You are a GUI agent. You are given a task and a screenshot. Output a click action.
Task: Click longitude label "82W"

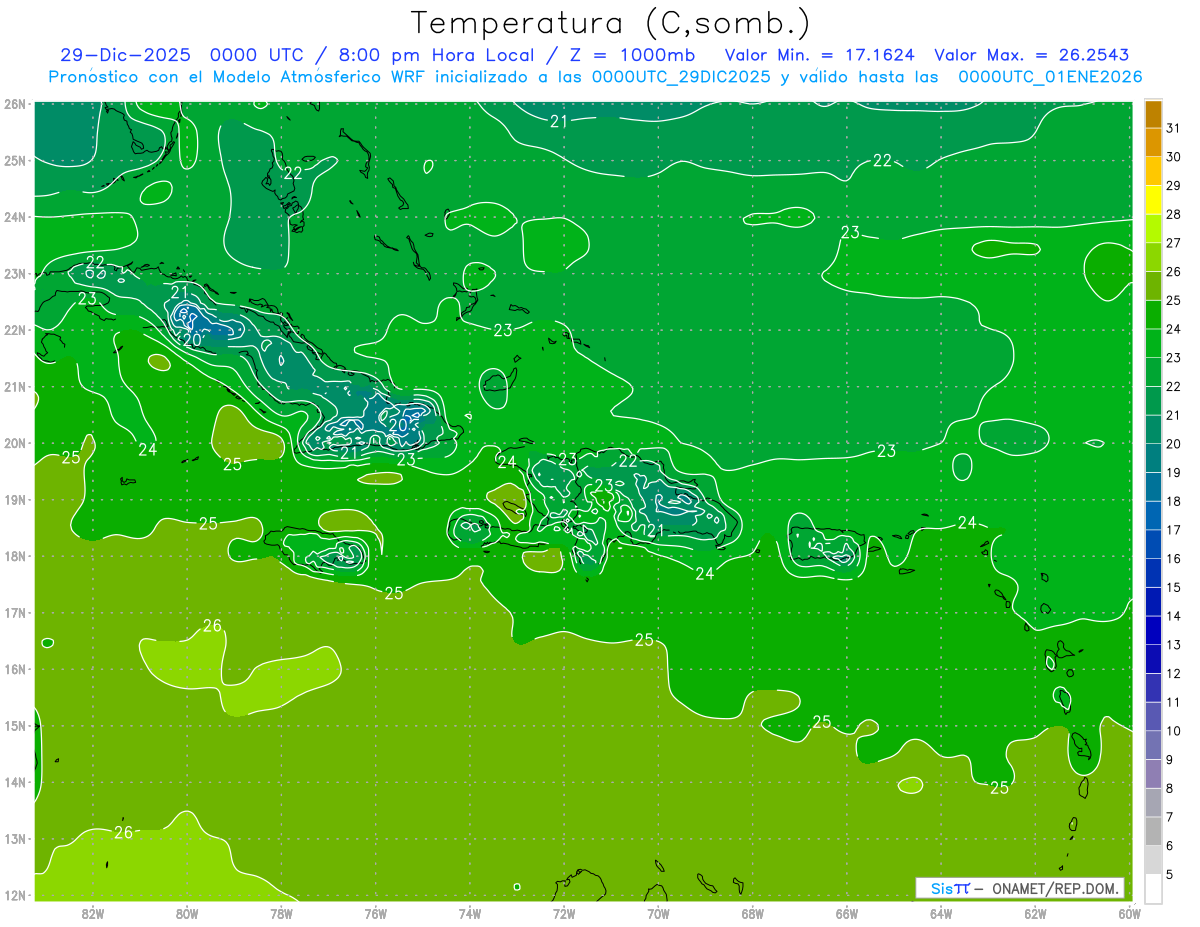tap(93, 913)
